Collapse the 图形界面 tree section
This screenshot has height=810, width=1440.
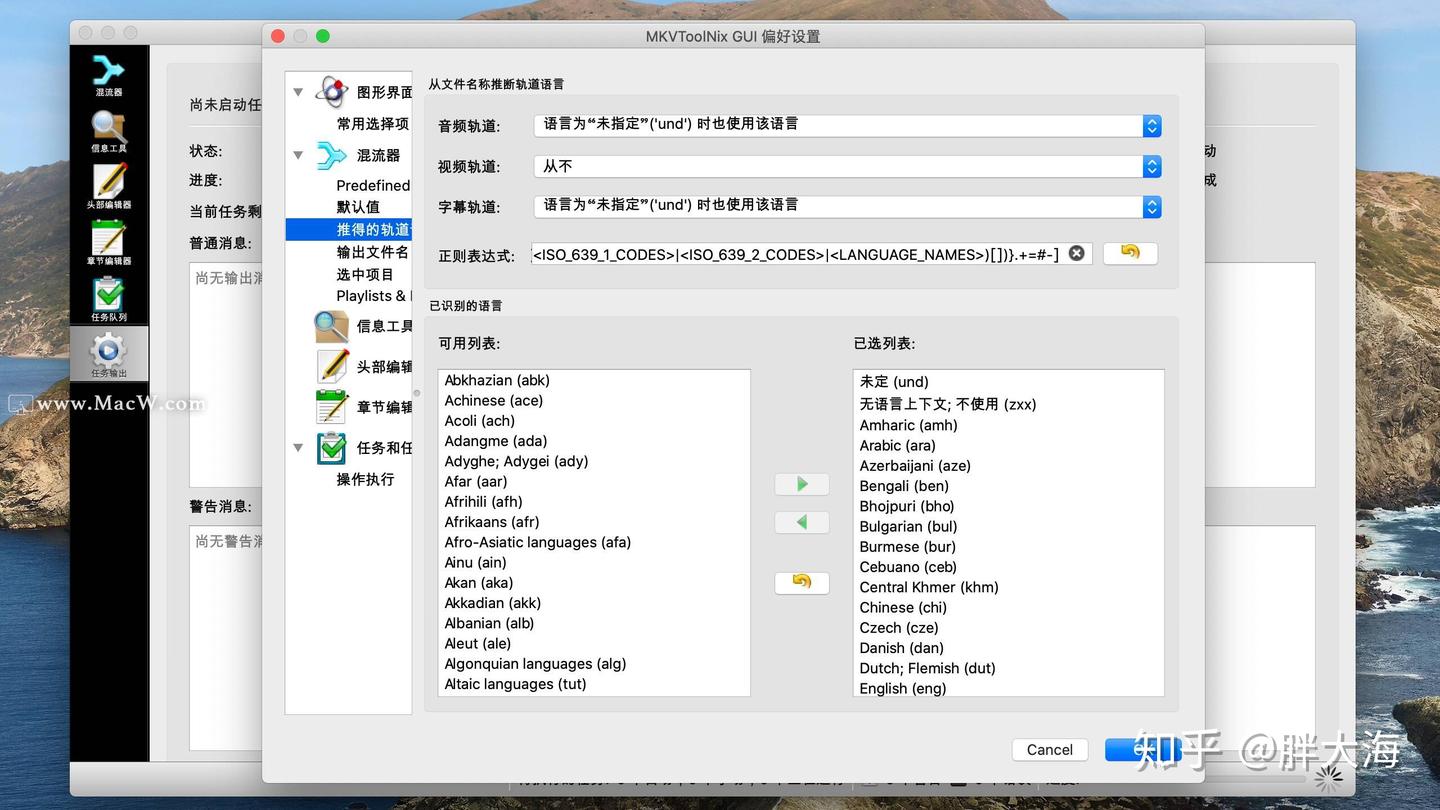click(x=298, y=92)
